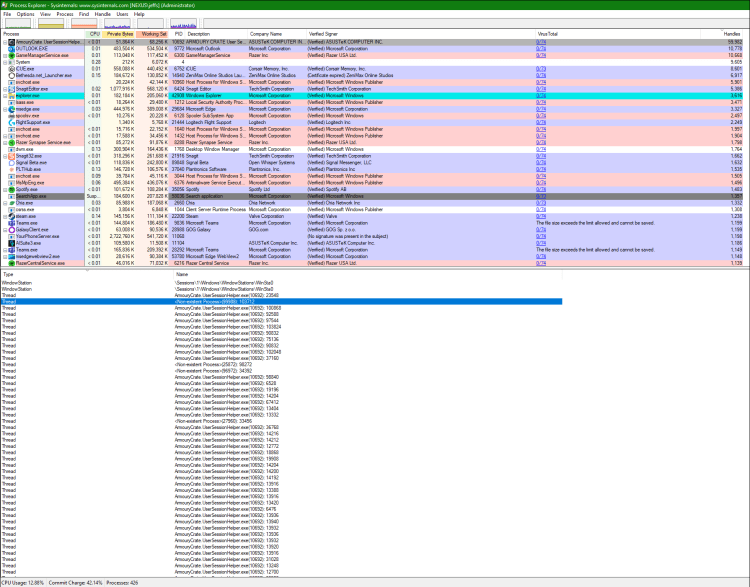The height and width of the screenshot is (587, 750).
Task: Click the Process Explorer title bar icon
Action: tap(4, 5)
